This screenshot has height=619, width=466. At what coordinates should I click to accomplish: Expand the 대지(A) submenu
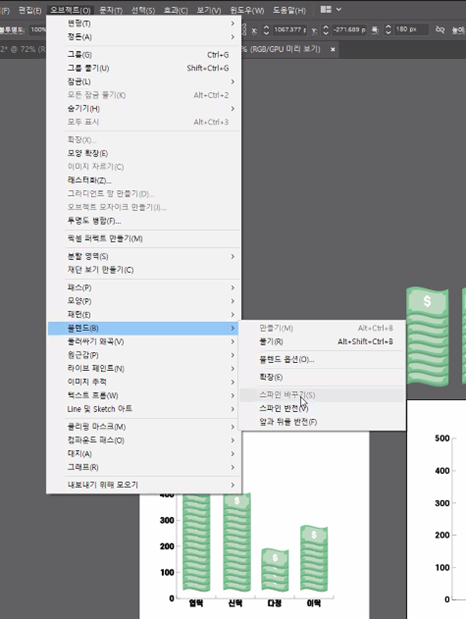coord(143,454)
